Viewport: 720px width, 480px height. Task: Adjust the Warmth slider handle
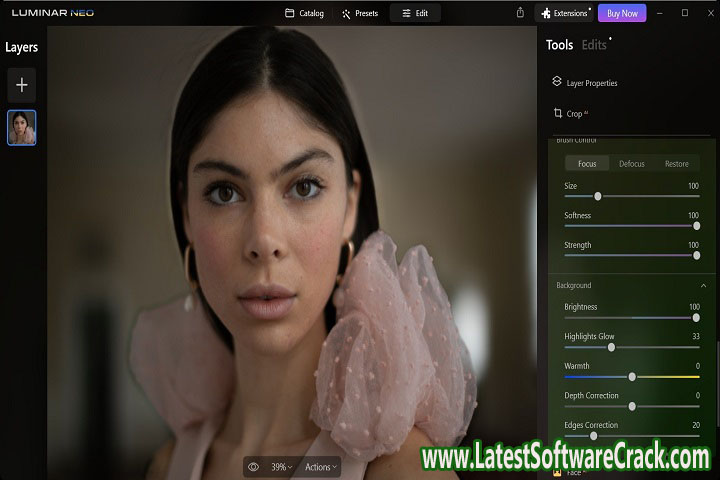[x=632, y=377]
